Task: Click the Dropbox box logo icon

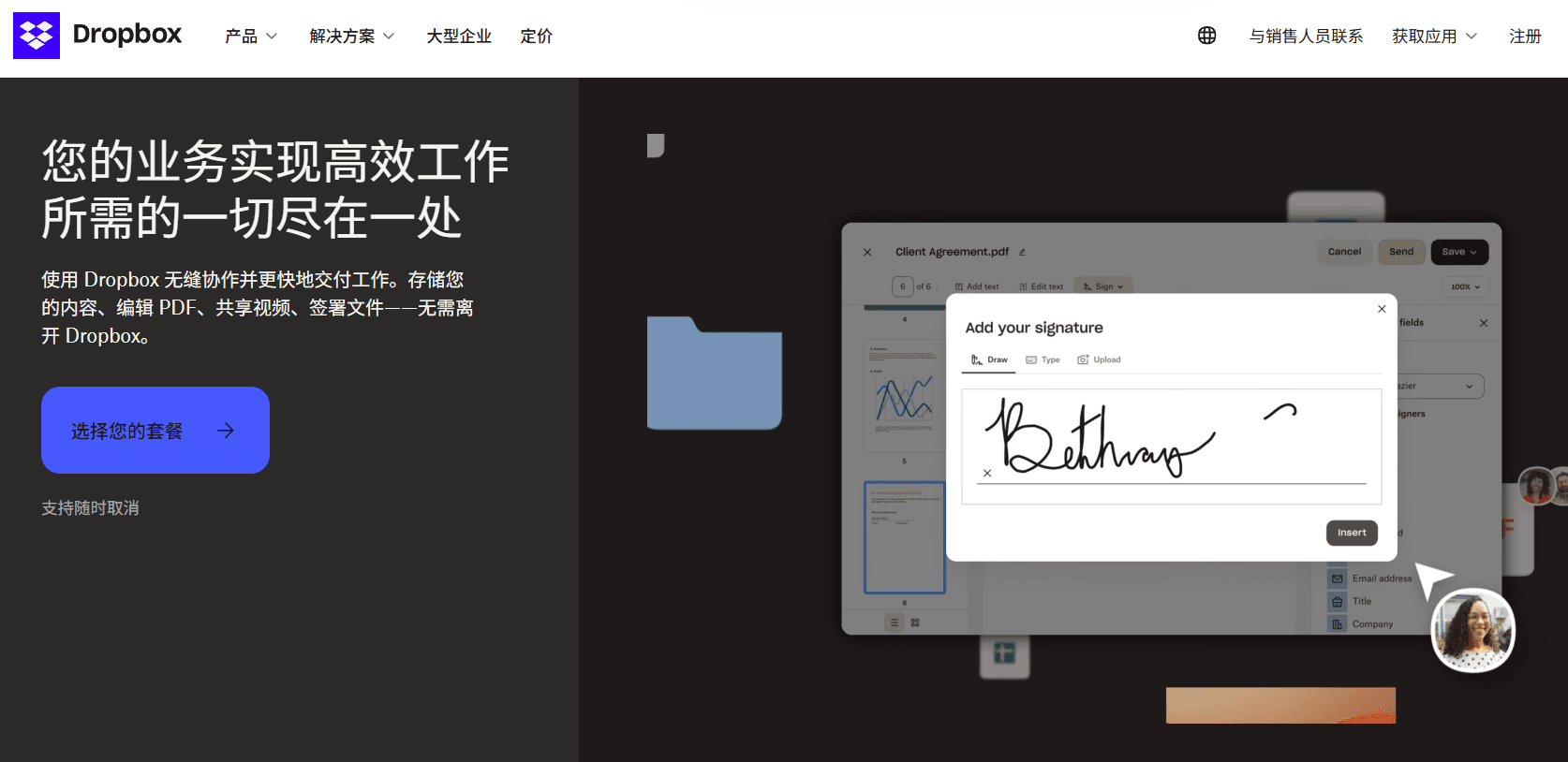Action: tap(37, 36)
